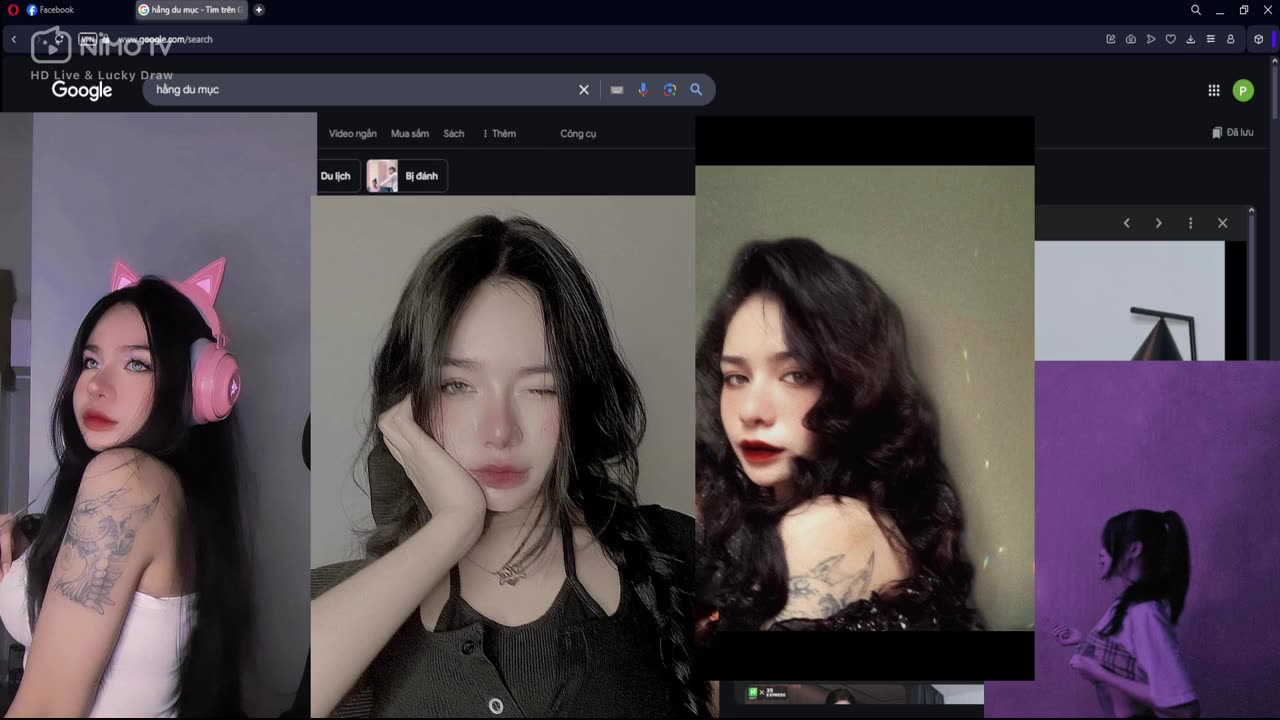The height and width of the screenshot is (720, 1280).
Task: Open the 'Công cụ' search tools
Action: [578, 134]
